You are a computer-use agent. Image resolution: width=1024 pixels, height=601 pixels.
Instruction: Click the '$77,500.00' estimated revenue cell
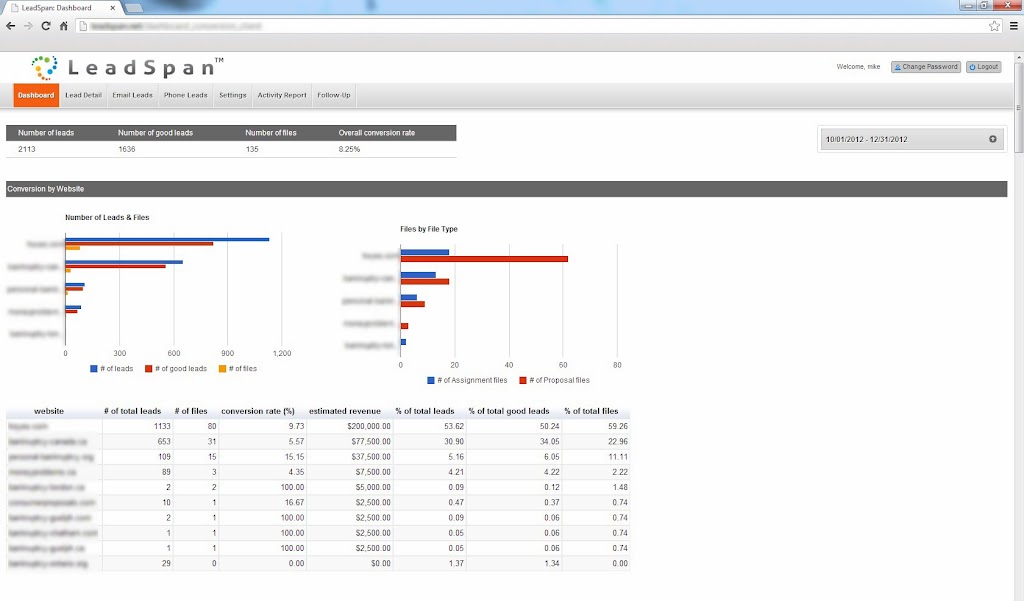point(349,442)
